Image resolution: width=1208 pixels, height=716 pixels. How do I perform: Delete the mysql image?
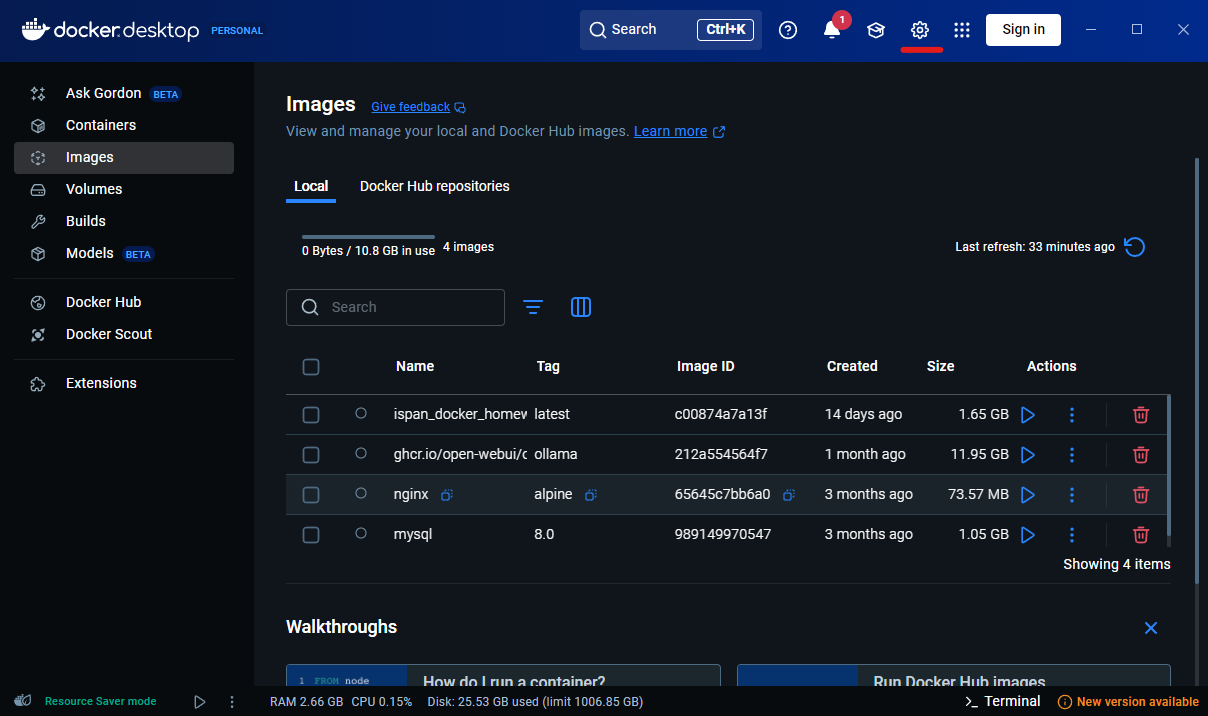tap(1141, 534)
